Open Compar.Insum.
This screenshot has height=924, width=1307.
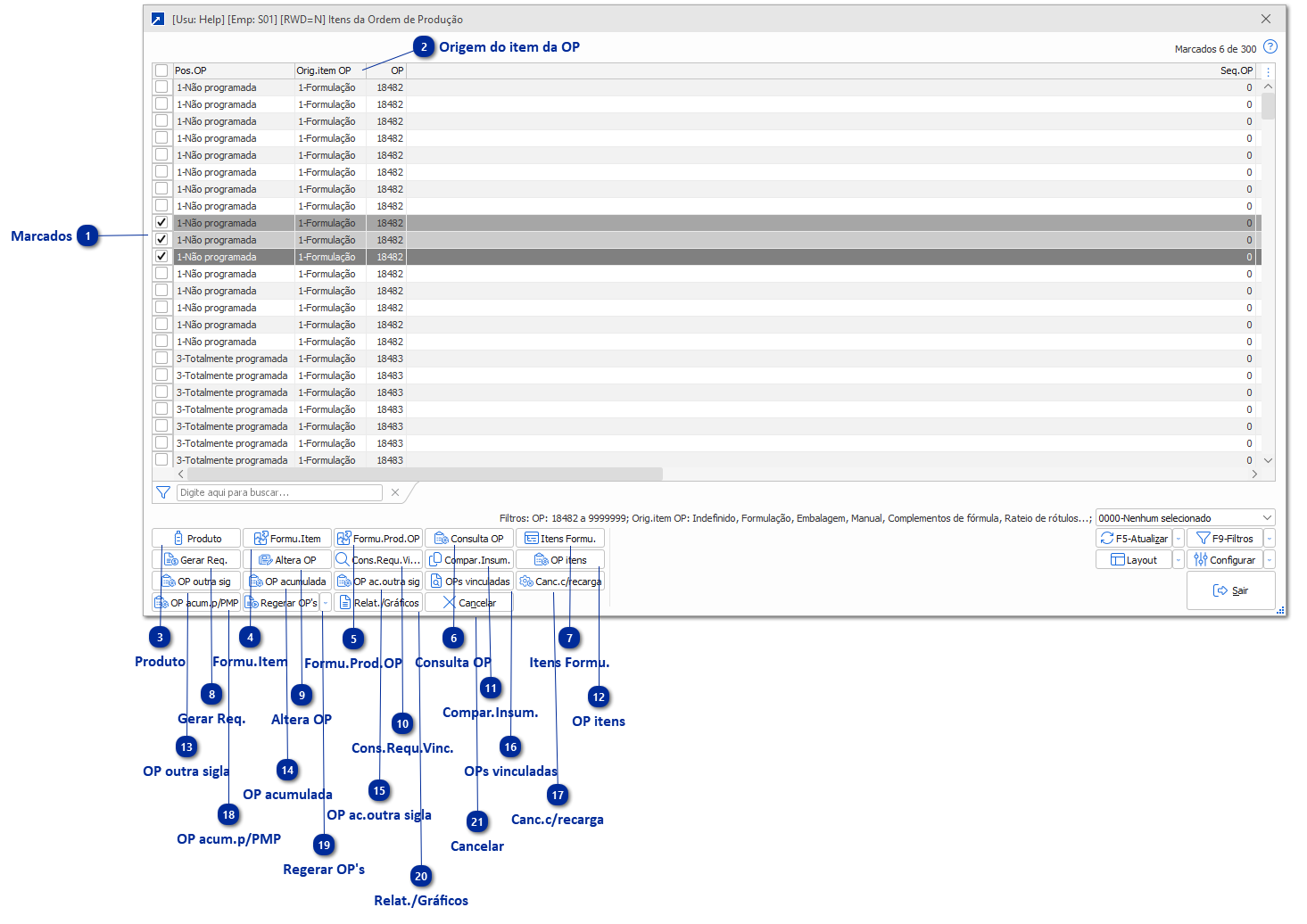469,560
